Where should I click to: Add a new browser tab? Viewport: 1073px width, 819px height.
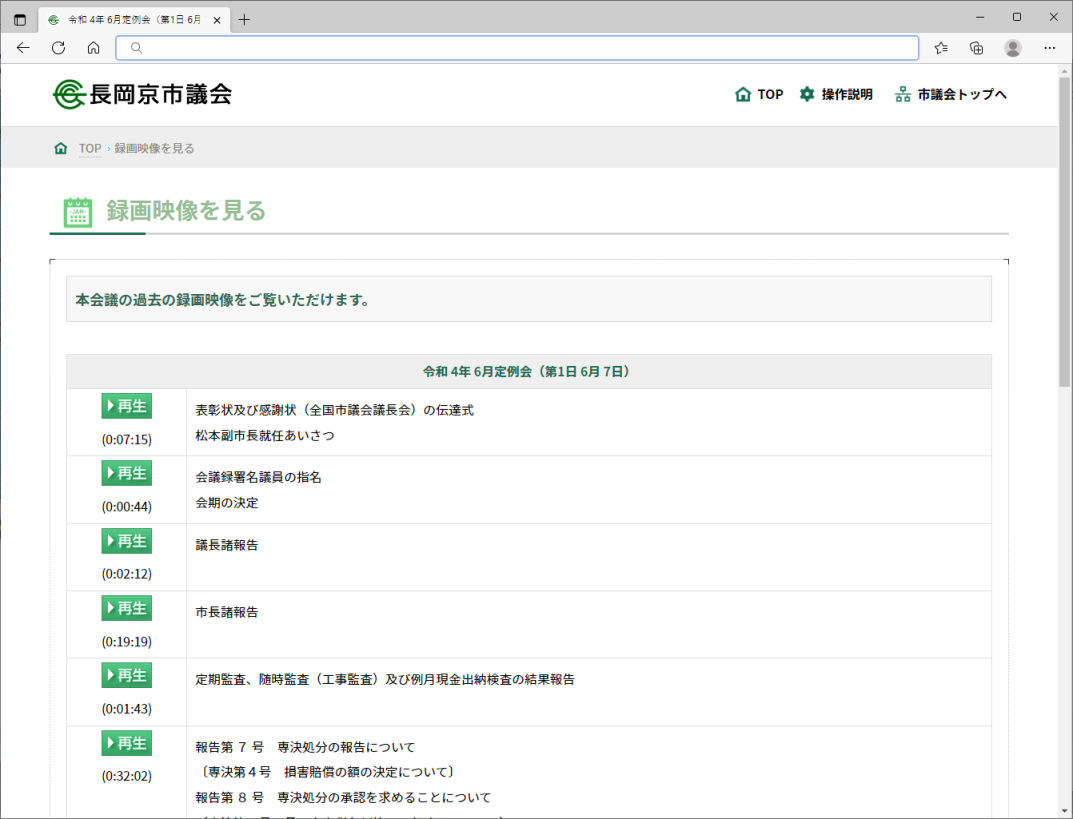[x=244, y=20]
